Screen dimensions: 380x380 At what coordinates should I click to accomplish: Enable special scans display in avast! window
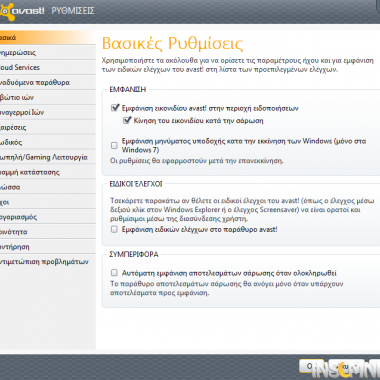coord(114,229)
